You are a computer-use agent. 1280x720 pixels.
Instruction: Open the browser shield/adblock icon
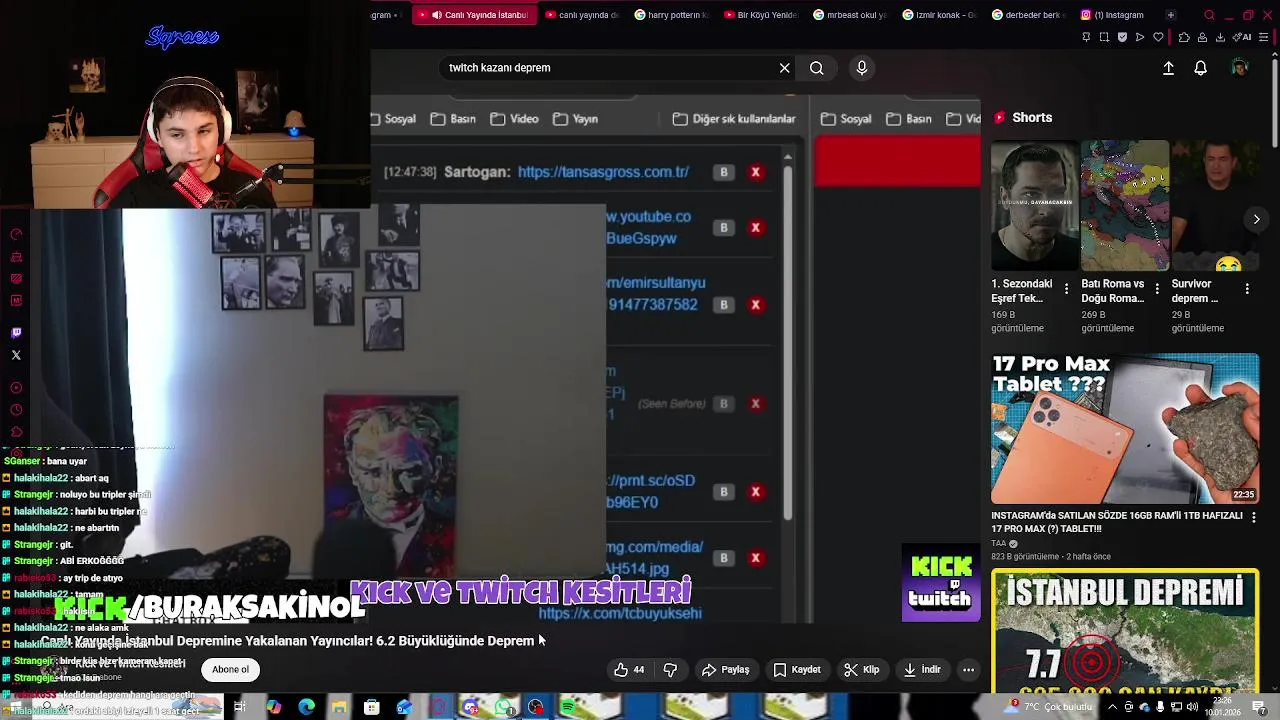(1122, 37)
